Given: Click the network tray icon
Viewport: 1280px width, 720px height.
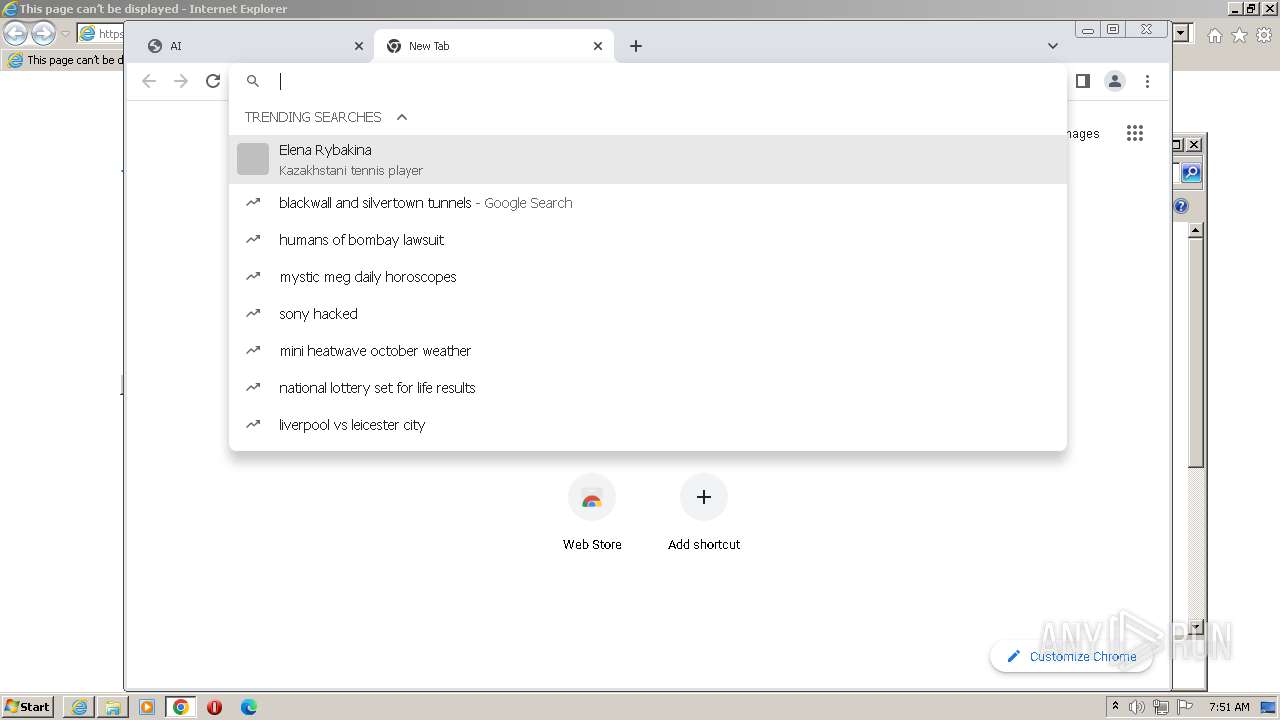Looking at the screenshot, I should coord(1161,707).
